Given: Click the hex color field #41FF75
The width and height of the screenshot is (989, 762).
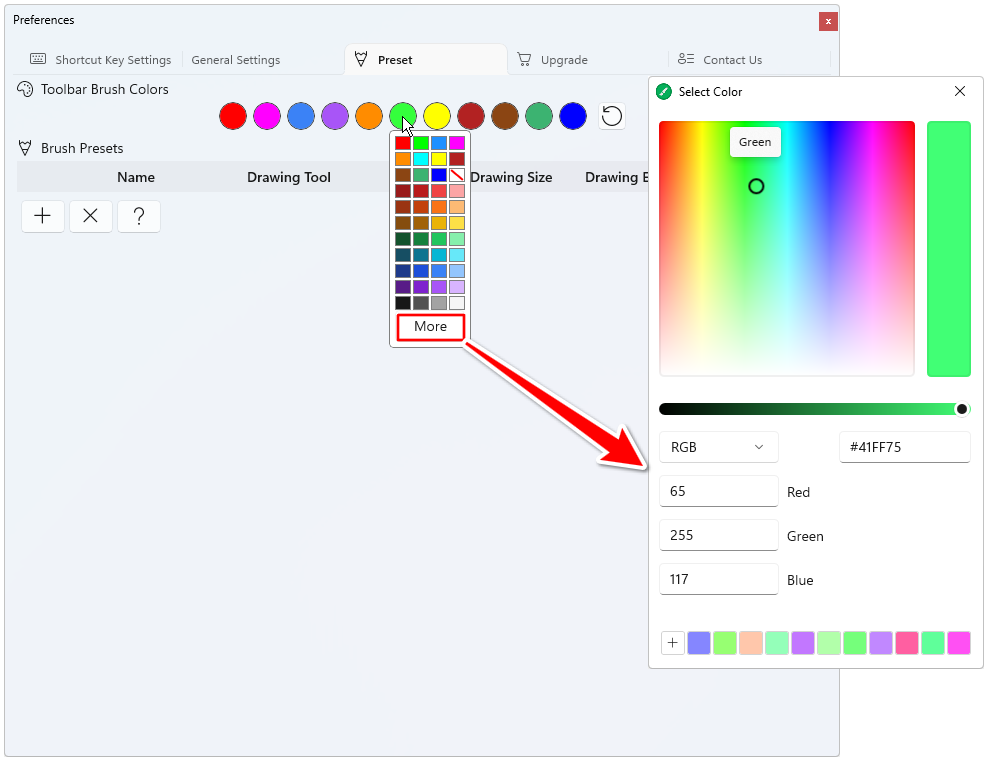Looking at the screenshot, I should [x=904, y=447].
